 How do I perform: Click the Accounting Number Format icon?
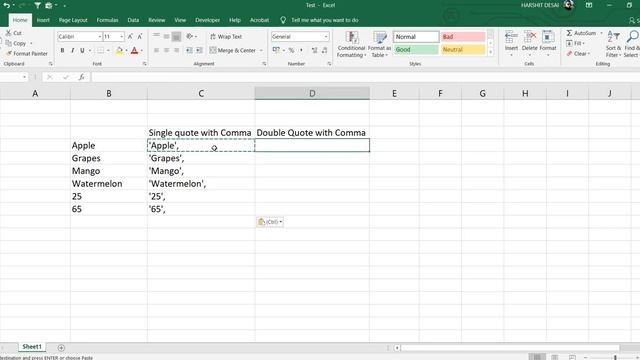coord(276,51)
